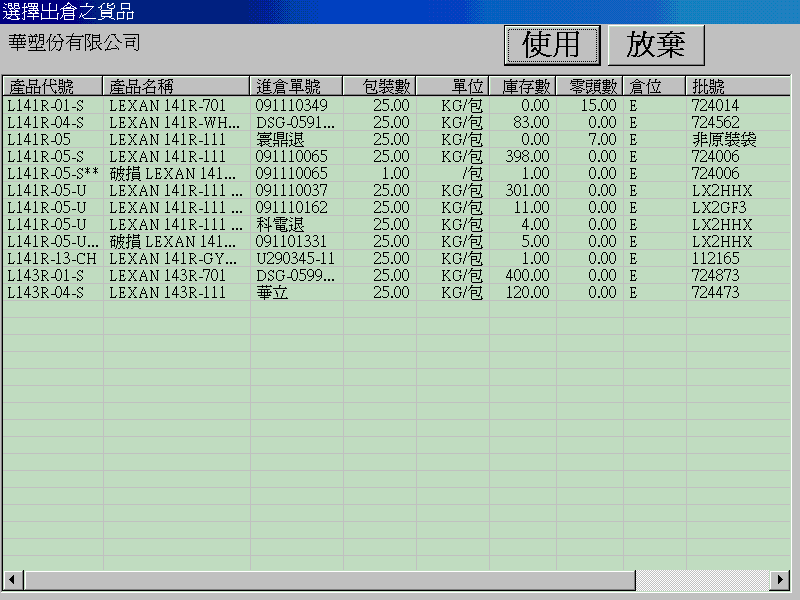800x600 pixels.
Task: Click product name LEXAN 141R-701
Action: point(167,106)
